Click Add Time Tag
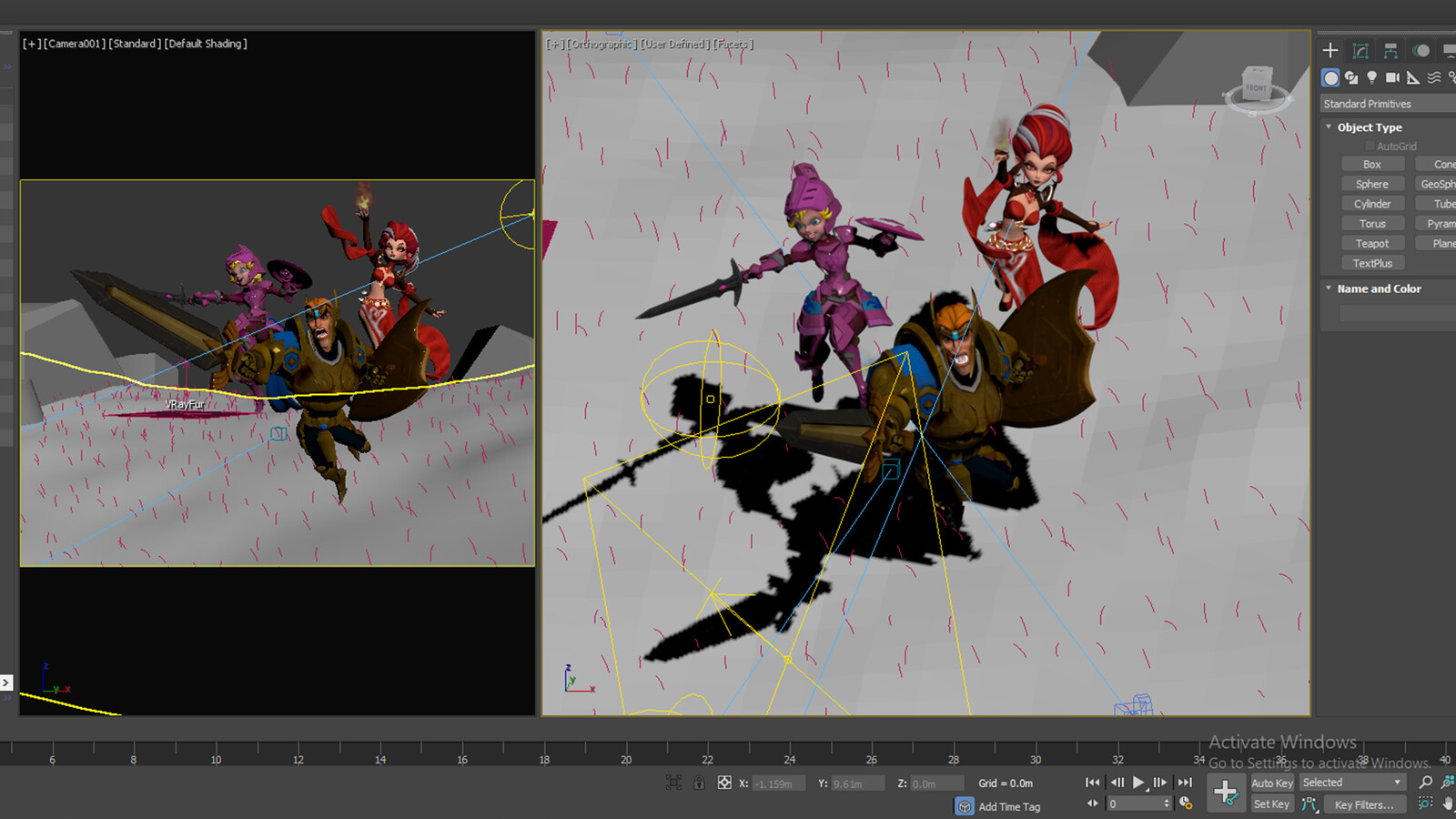The width and height of the screenshot is (1456, 819). tap(1009, 807)
